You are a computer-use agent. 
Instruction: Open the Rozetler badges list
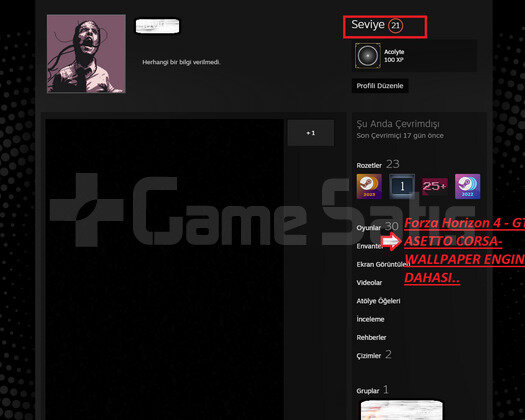pyautogui.click(x=369, y=165)
